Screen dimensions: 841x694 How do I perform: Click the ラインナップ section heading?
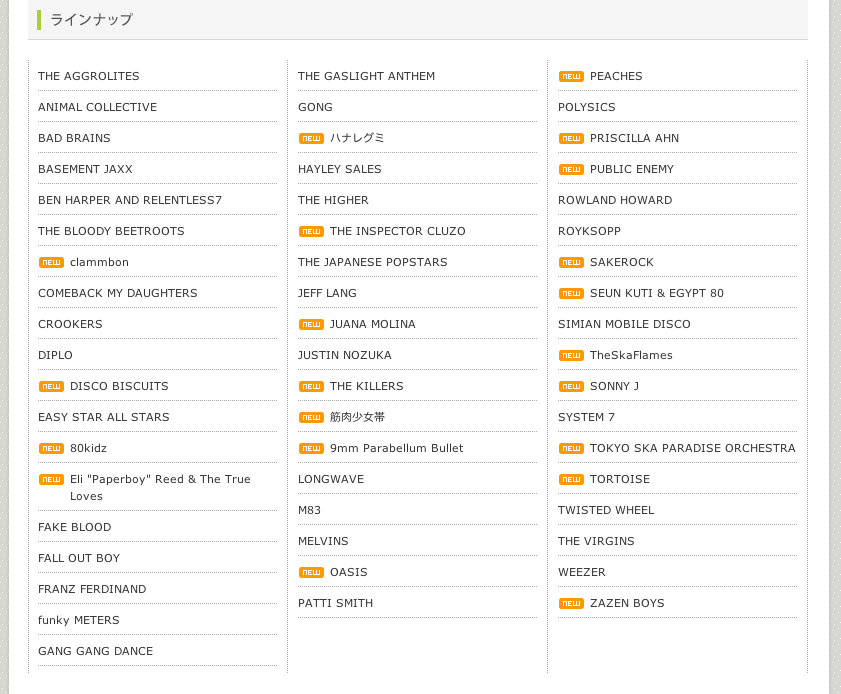pyautogui.click(x=91, y=20)
